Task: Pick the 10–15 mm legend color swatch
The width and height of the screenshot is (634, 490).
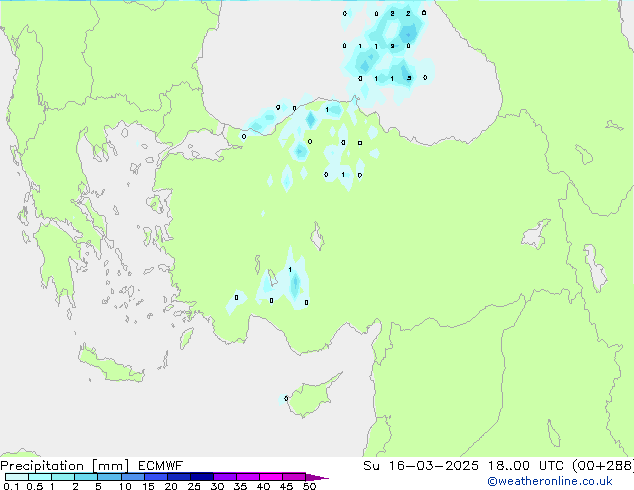Action: (x=132, y=477)
